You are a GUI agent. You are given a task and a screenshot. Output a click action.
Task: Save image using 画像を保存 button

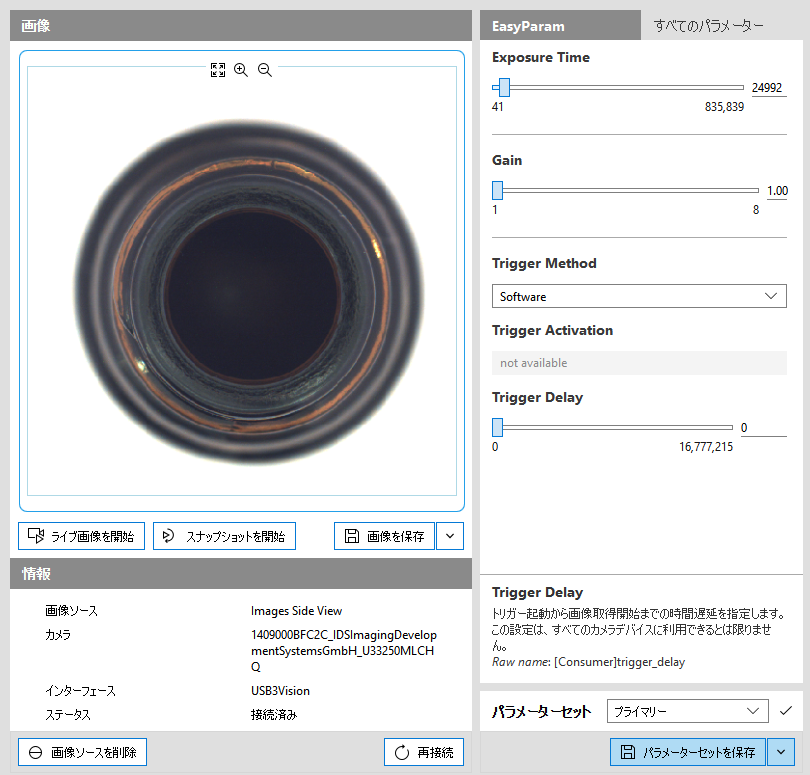[384, 536]
